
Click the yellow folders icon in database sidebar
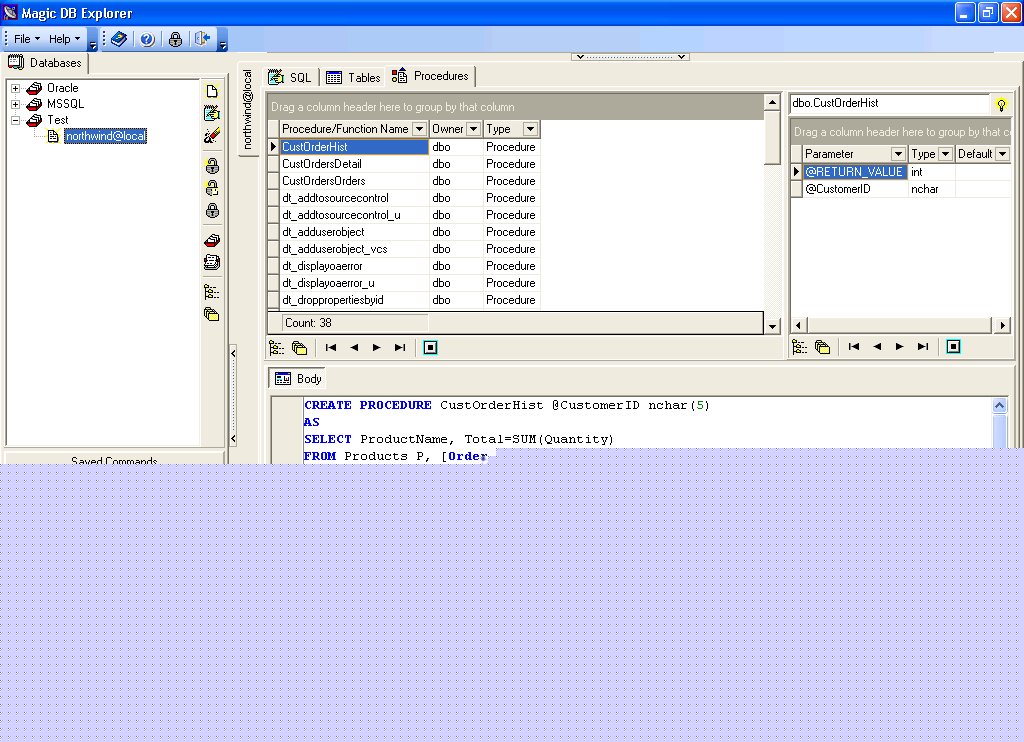point(212,314)
